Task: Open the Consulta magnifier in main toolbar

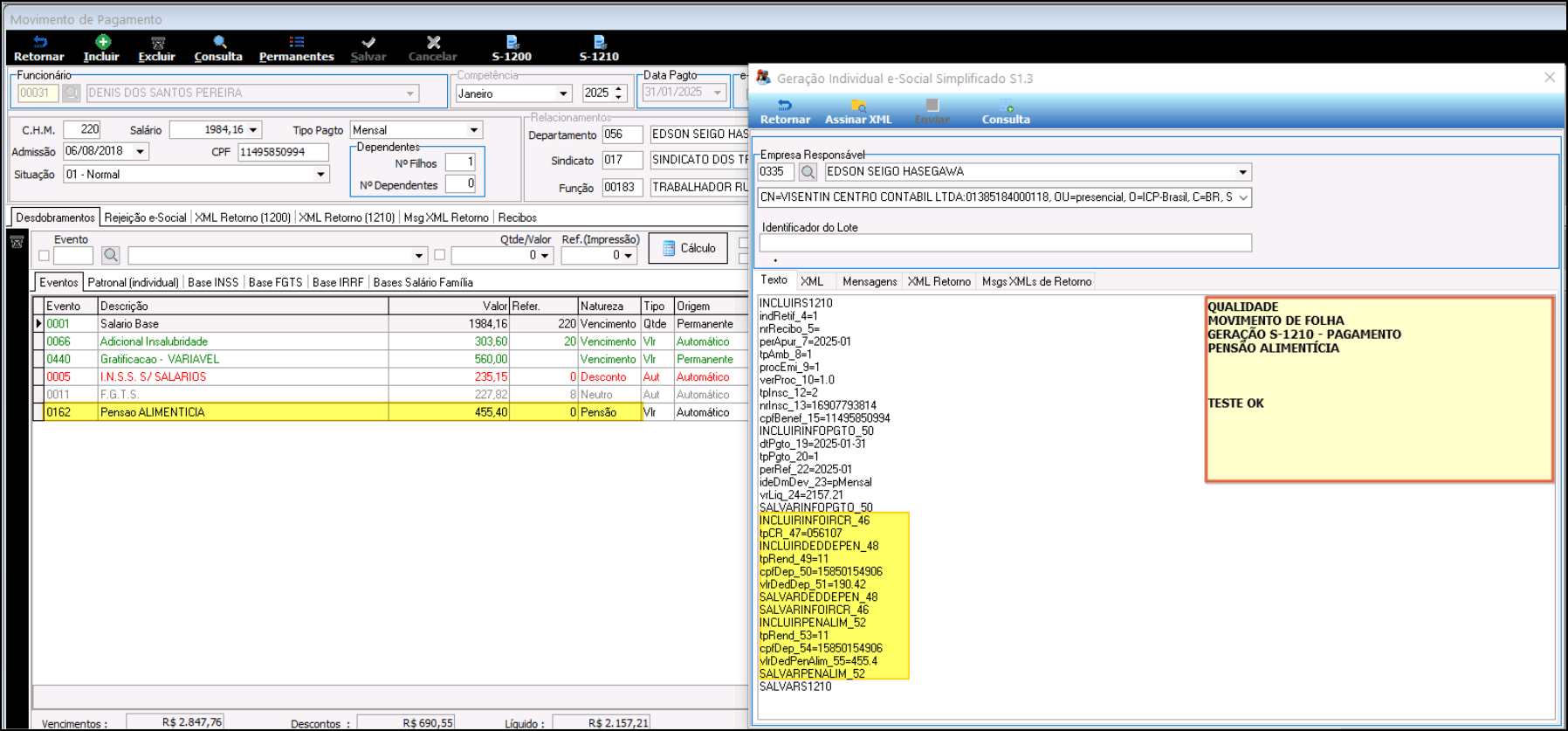Action: (x=219, y=42)
